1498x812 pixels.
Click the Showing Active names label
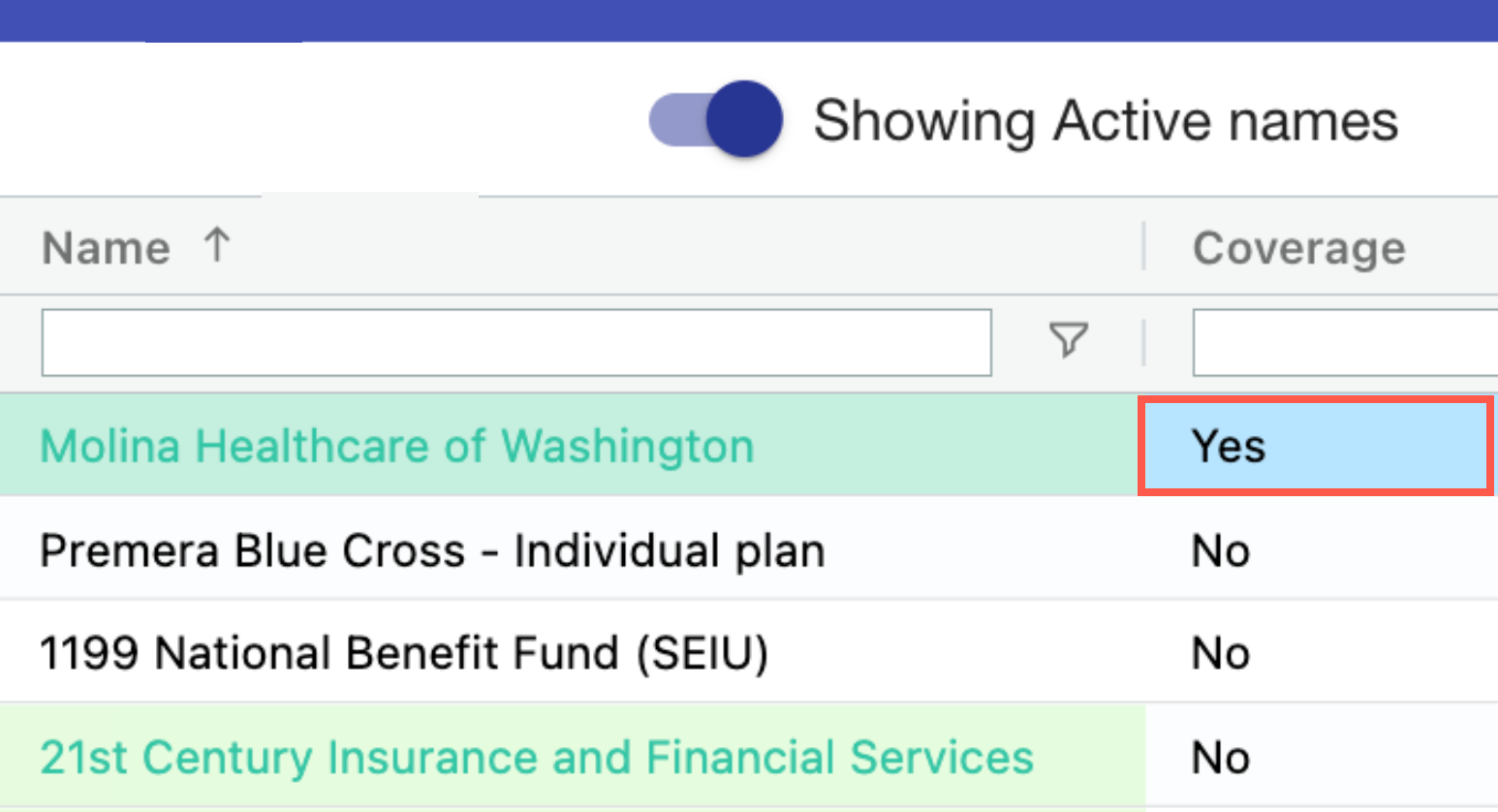[x=1105, y=121]
